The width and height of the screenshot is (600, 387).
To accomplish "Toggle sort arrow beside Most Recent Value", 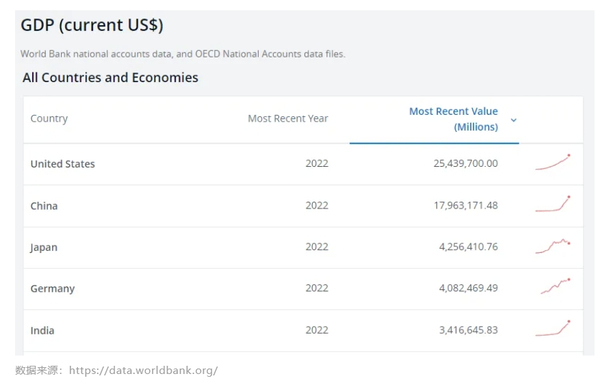I will coord(514,120).
